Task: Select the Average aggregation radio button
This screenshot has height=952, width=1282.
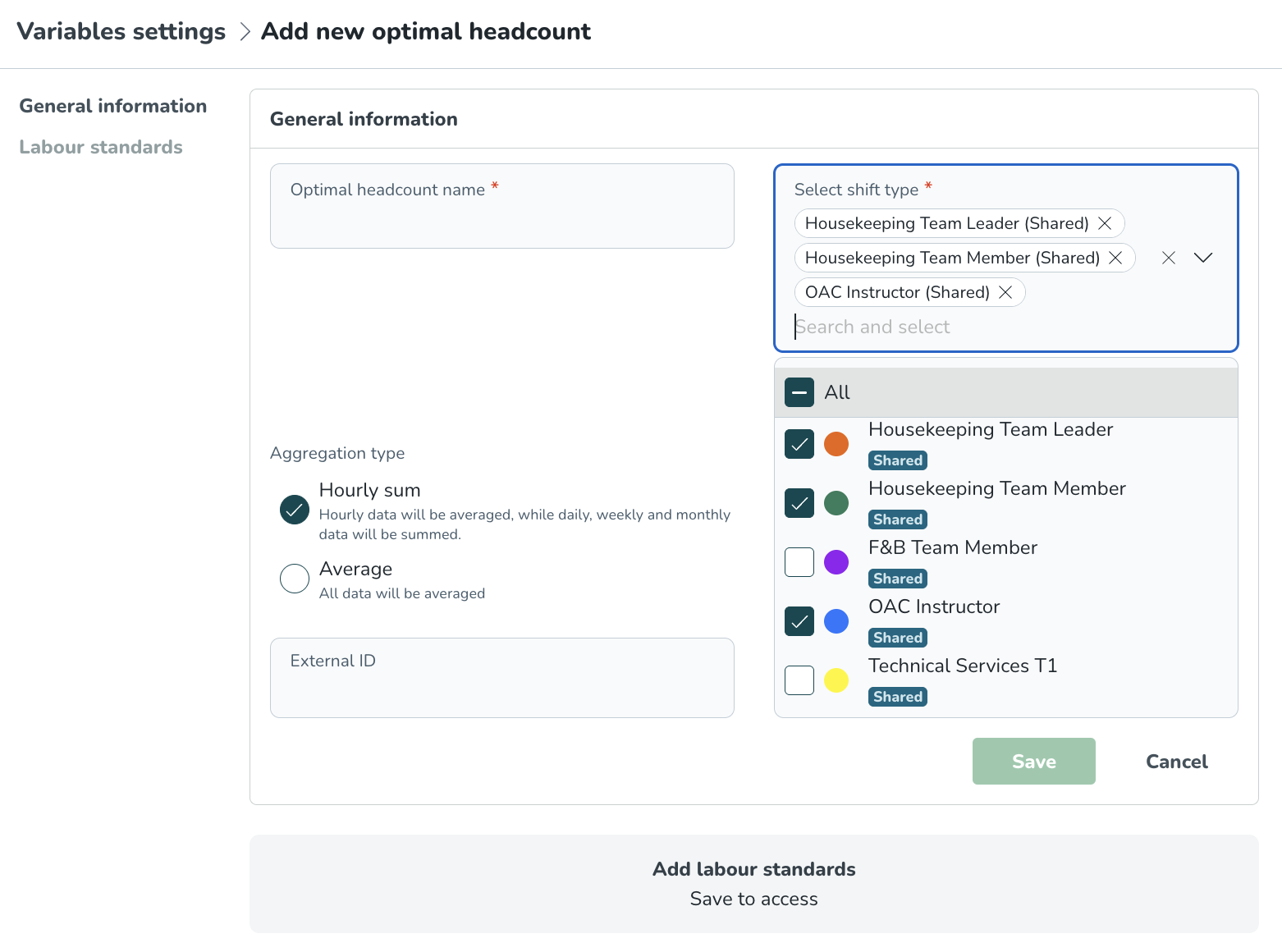Action: (x=295, y=579)
